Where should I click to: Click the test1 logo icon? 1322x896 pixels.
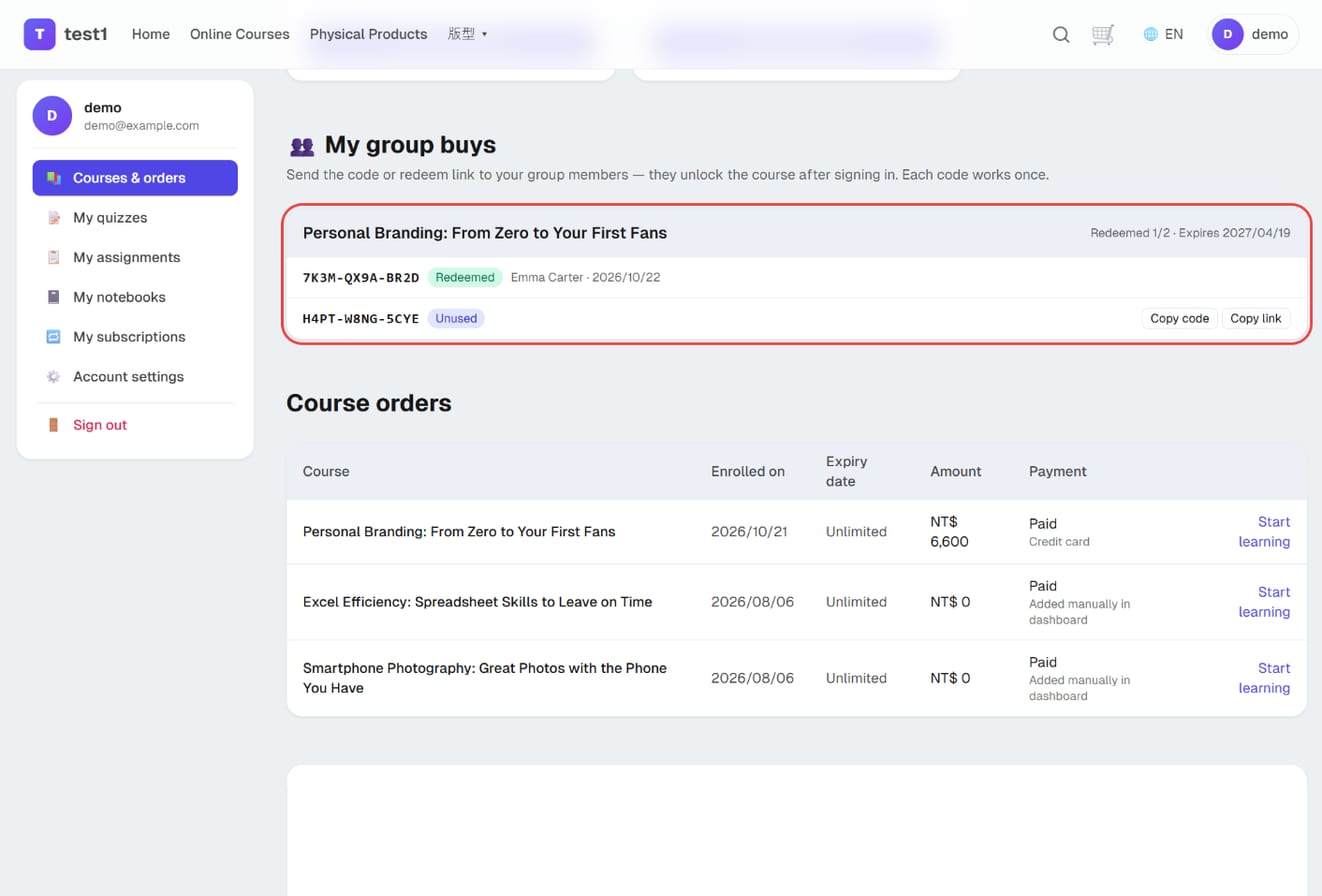click(x=40, y=34)
